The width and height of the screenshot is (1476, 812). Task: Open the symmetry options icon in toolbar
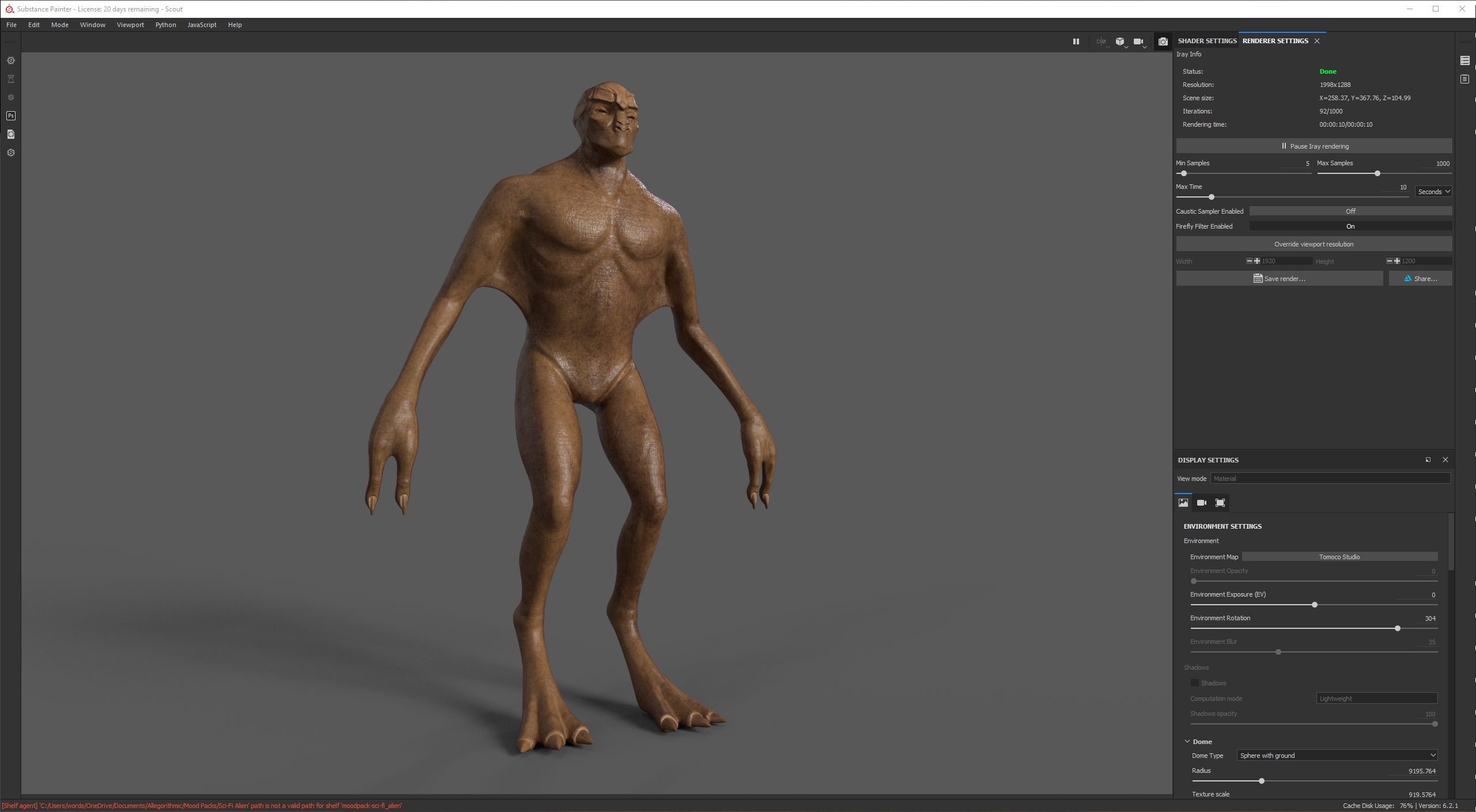1102,41
